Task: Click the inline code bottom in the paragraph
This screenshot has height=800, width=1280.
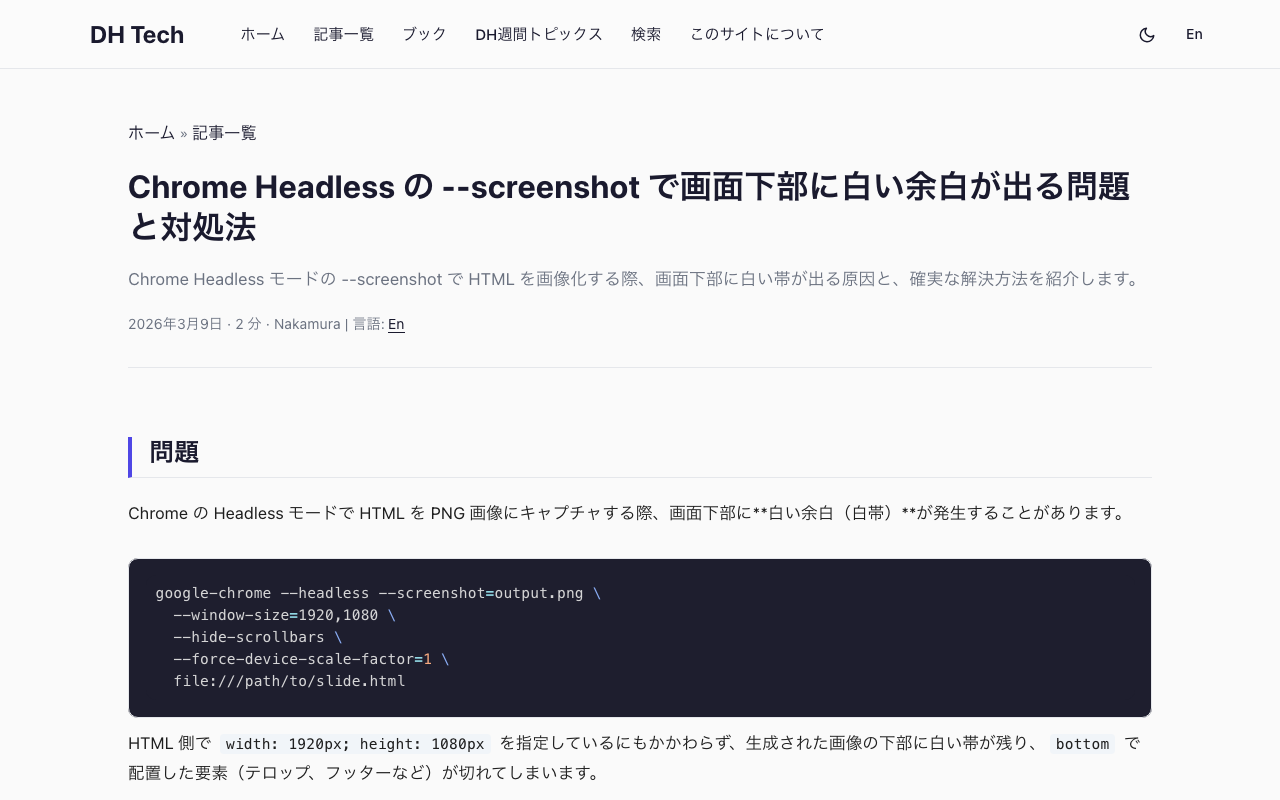Action: click(1081, 744)
